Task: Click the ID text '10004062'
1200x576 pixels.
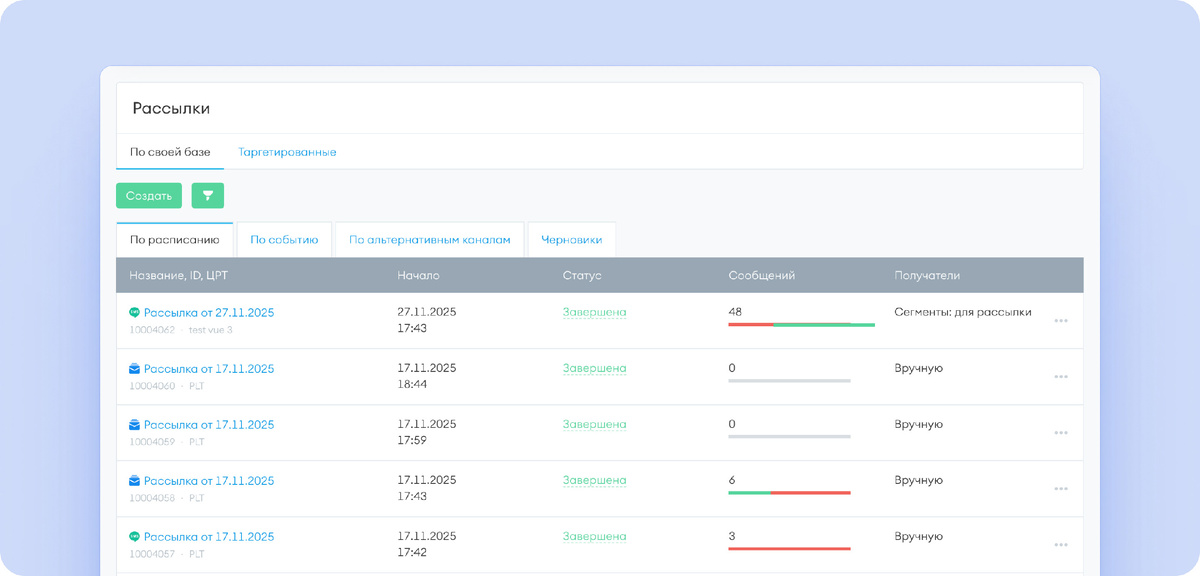Action: coord(152,330)
